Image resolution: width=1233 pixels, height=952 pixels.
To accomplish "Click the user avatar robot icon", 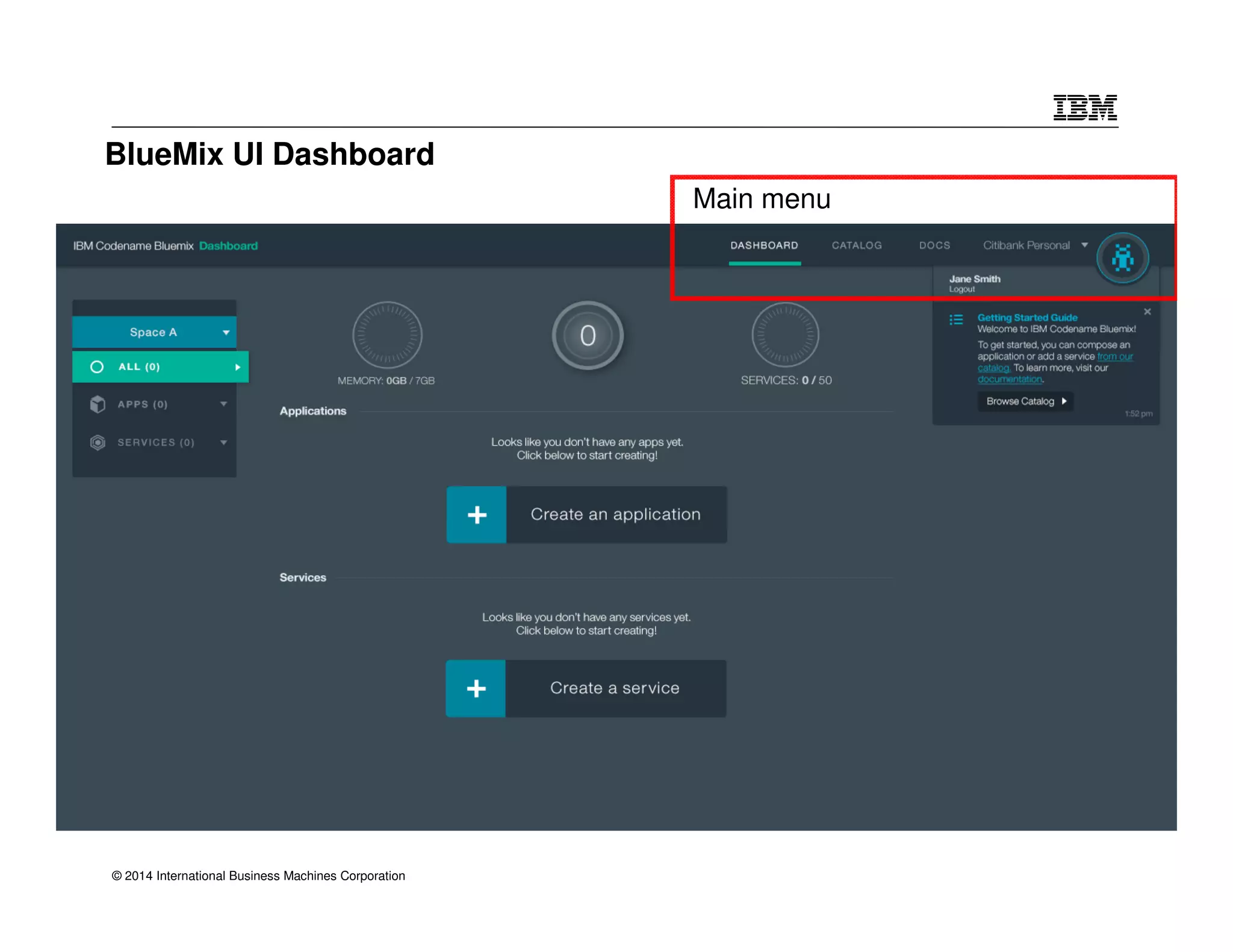I will (1122, 259).
